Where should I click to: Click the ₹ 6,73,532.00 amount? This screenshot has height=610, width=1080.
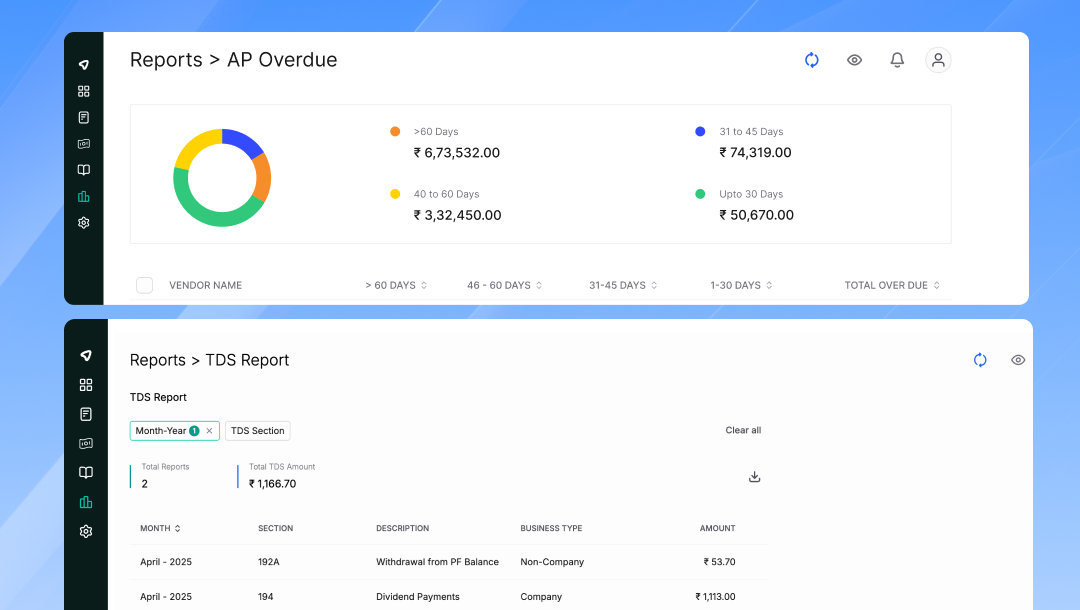click(457, 153)
